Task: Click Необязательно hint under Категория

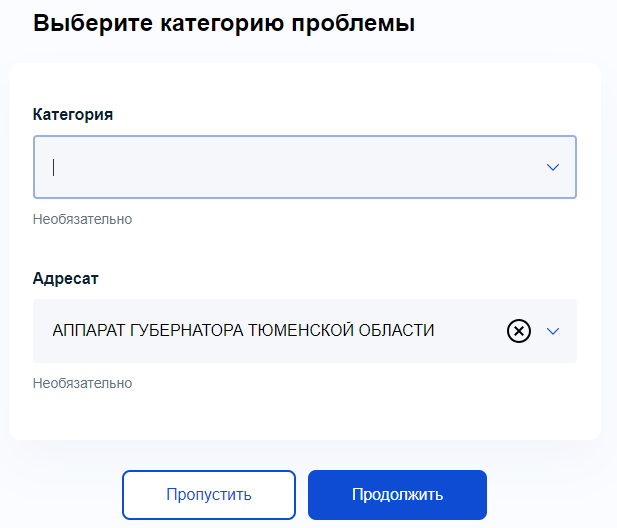Action: tap(82, 219)
